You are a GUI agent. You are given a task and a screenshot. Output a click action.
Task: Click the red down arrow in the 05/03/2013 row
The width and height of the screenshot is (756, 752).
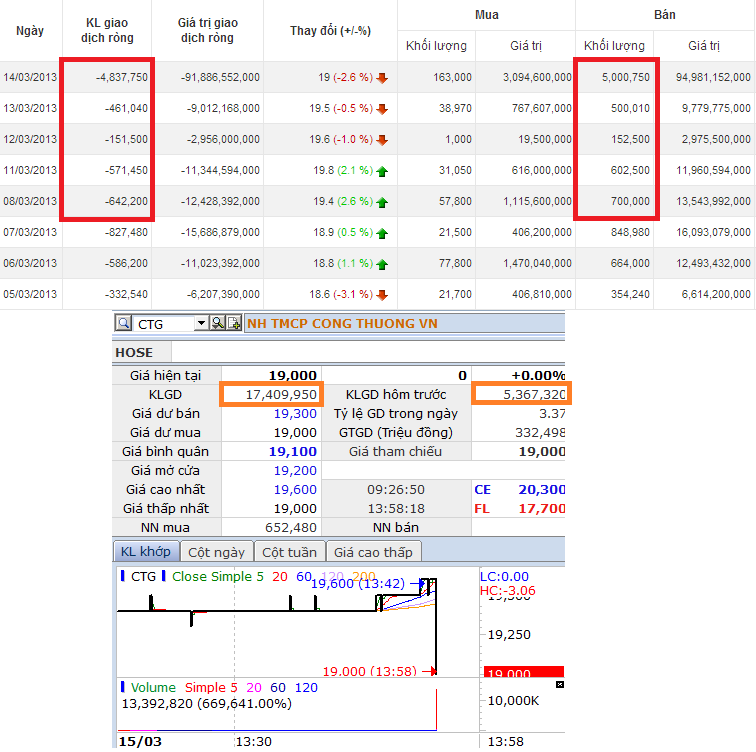(x=382, y=295)
